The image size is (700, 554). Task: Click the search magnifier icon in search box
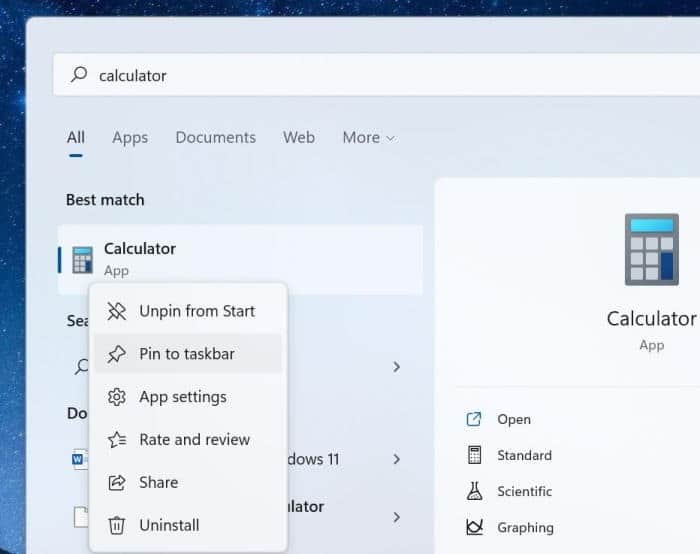tap(79, 74)
